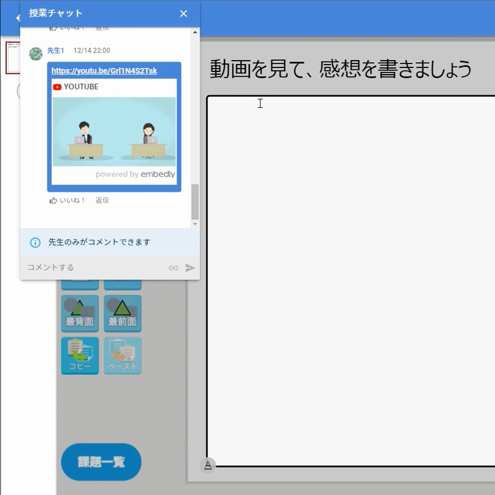Viewport: 495px width, 495px height.
Task: Click the chat scrollbar up arrow
Action: [195, 32]
